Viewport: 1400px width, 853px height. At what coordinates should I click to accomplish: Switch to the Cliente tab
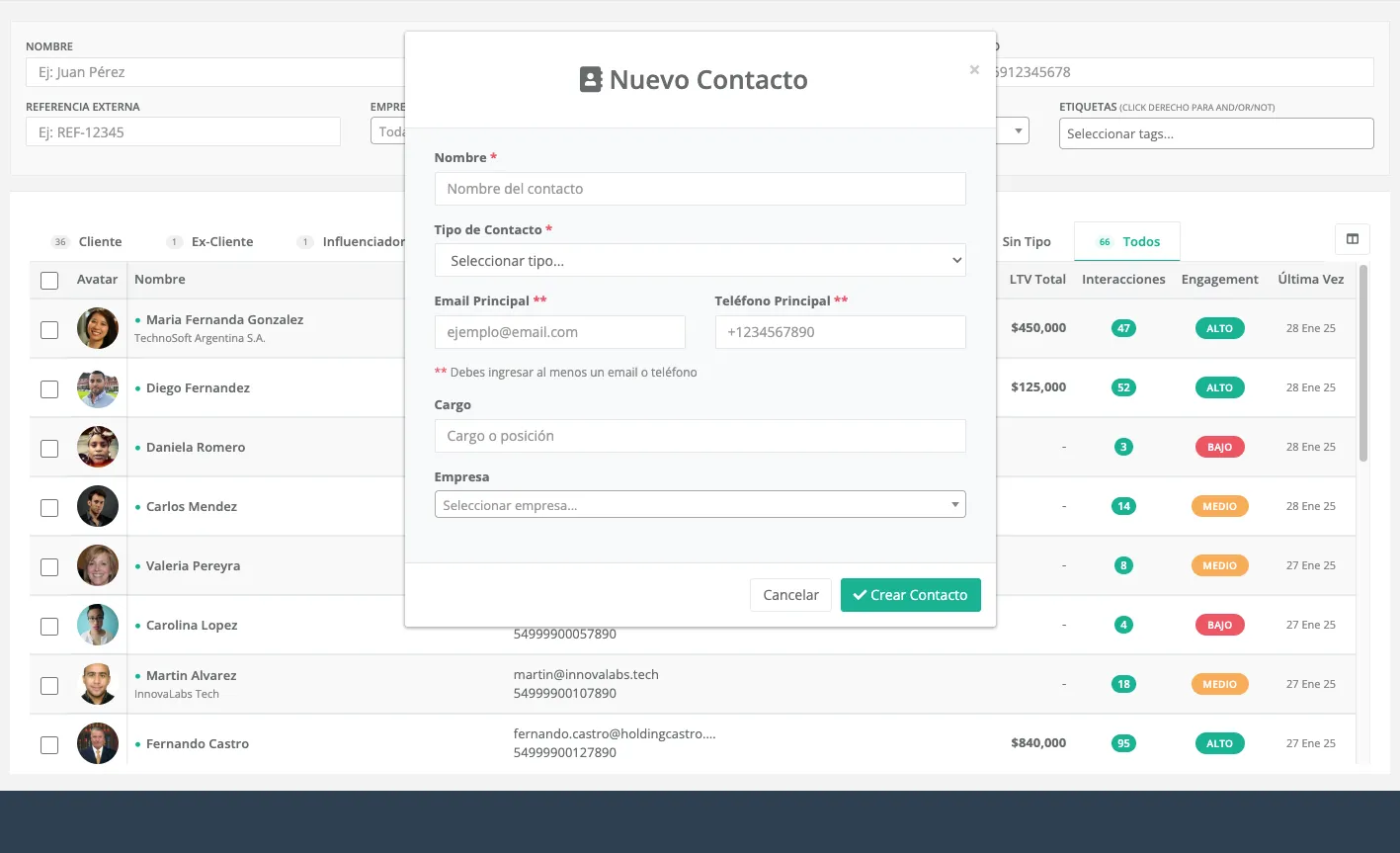tap(86, 241)
